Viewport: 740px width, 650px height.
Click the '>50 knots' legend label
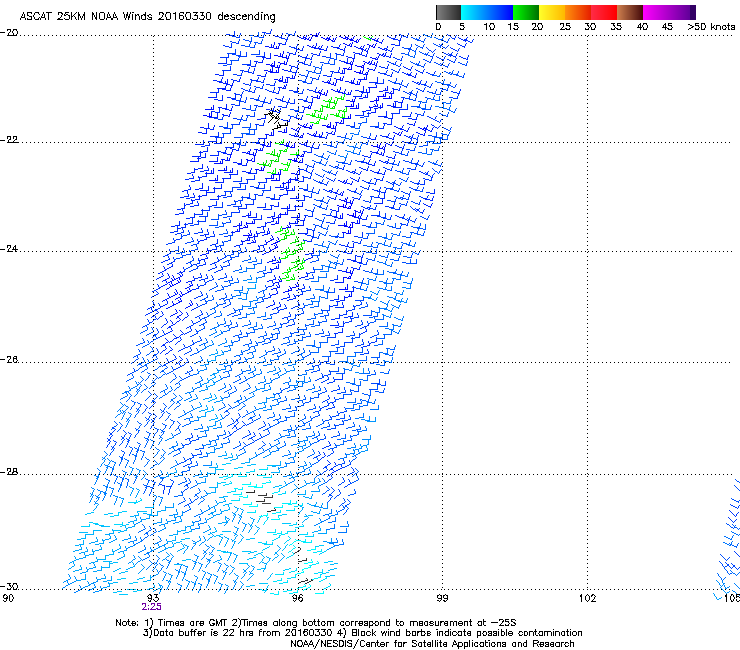coord(711,27)
